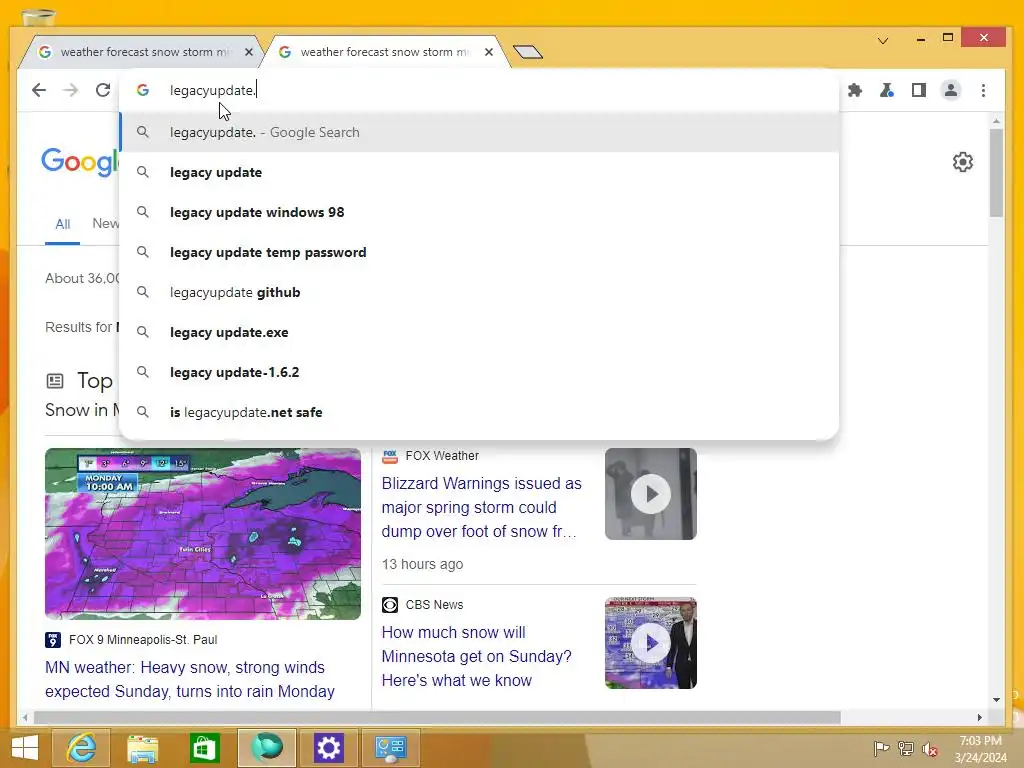Play the CBS News video thumbnail
The image size is (1024, 768).
pos(650,643)
